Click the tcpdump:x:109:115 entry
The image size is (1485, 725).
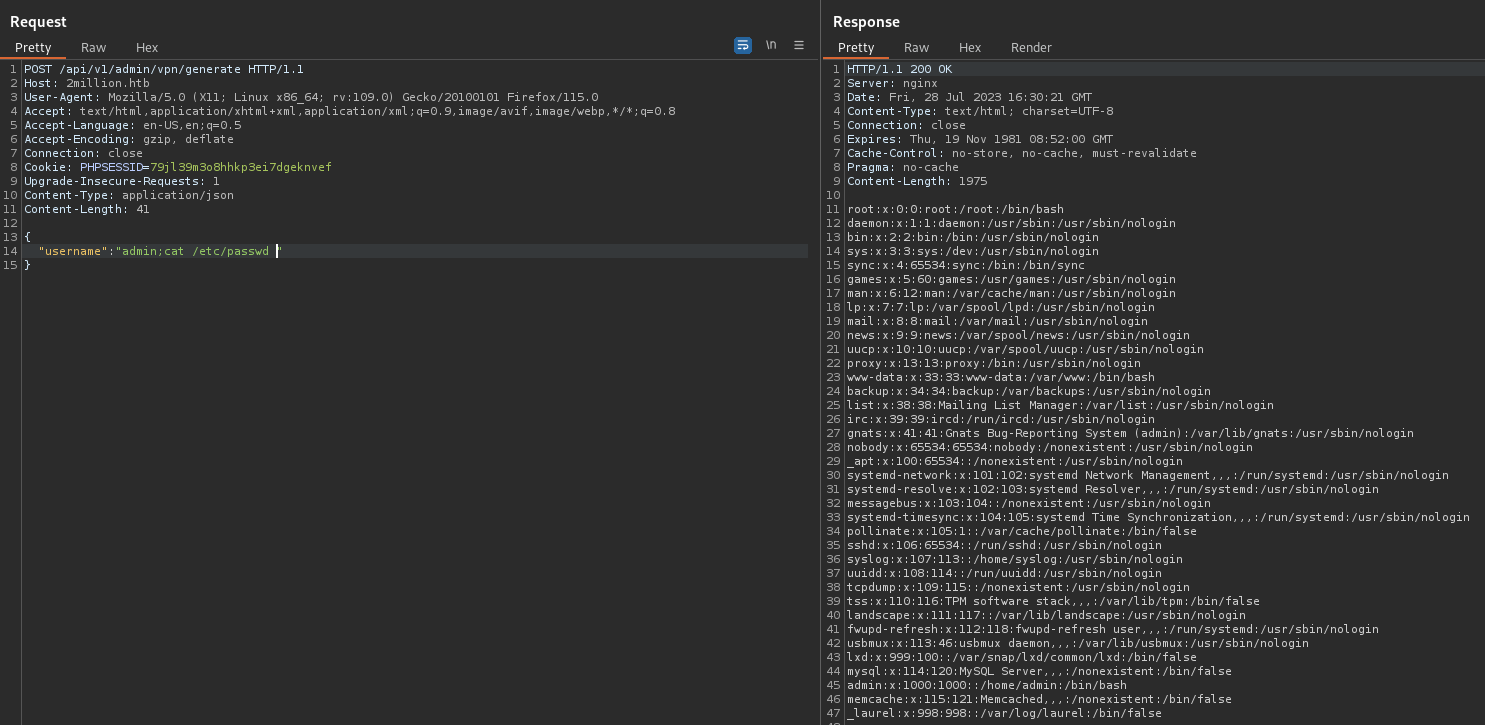(x=1018, y=587)
